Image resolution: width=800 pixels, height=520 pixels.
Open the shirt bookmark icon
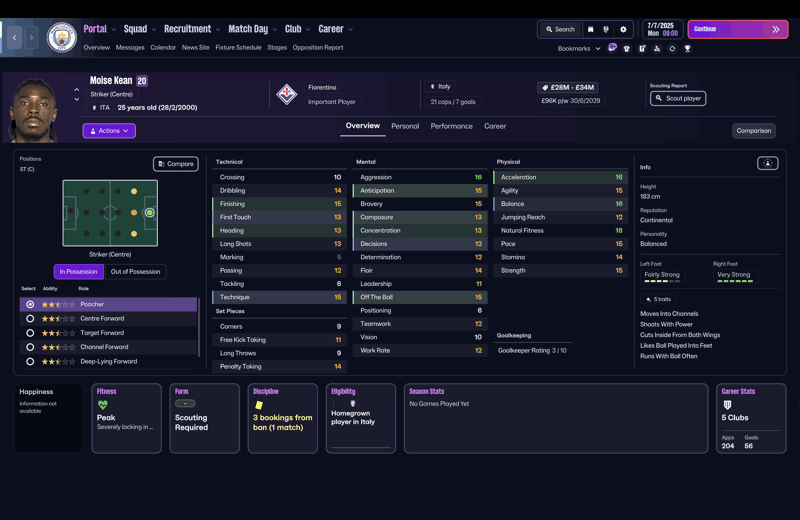click(627, 48)
